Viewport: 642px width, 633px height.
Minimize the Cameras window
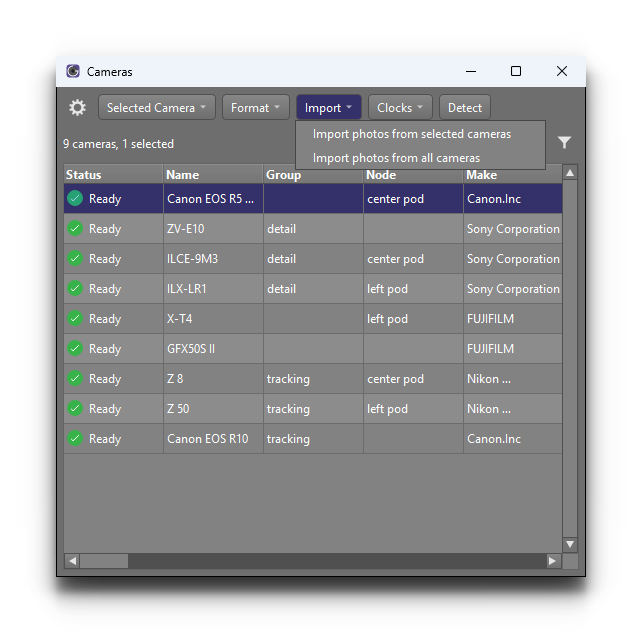[x=471, y=71]
